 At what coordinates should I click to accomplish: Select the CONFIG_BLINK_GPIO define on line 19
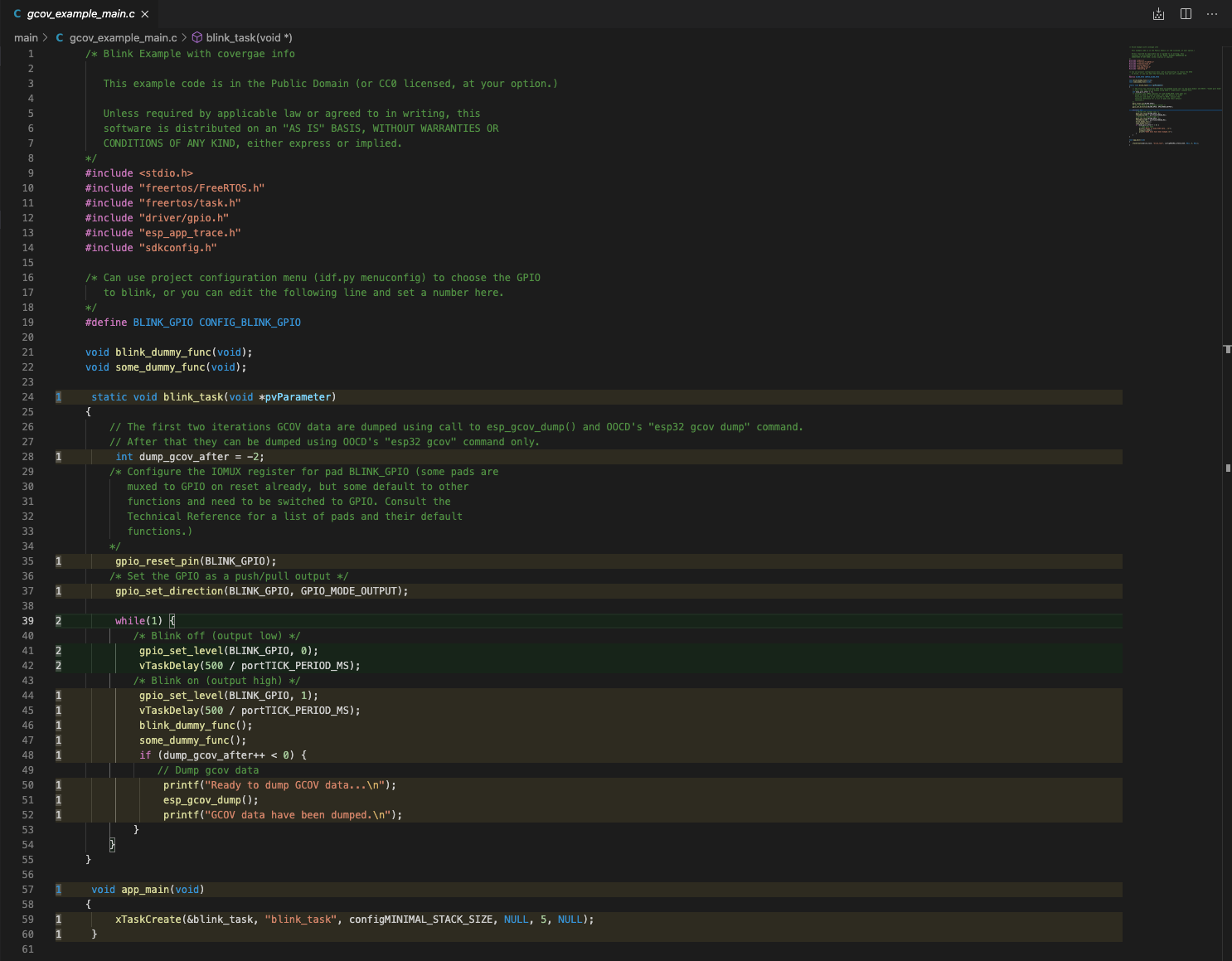tap(250, 322)
